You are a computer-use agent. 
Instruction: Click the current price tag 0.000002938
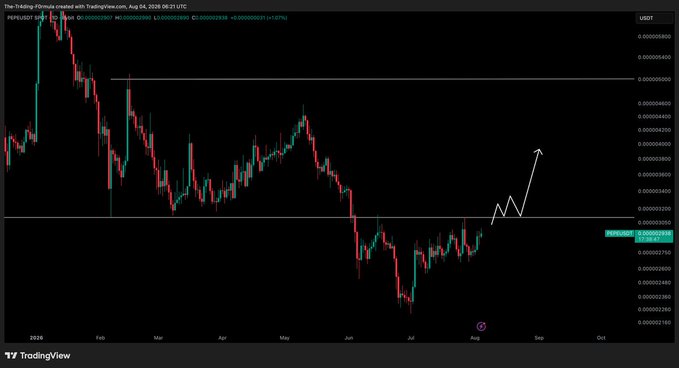[654, 234]
